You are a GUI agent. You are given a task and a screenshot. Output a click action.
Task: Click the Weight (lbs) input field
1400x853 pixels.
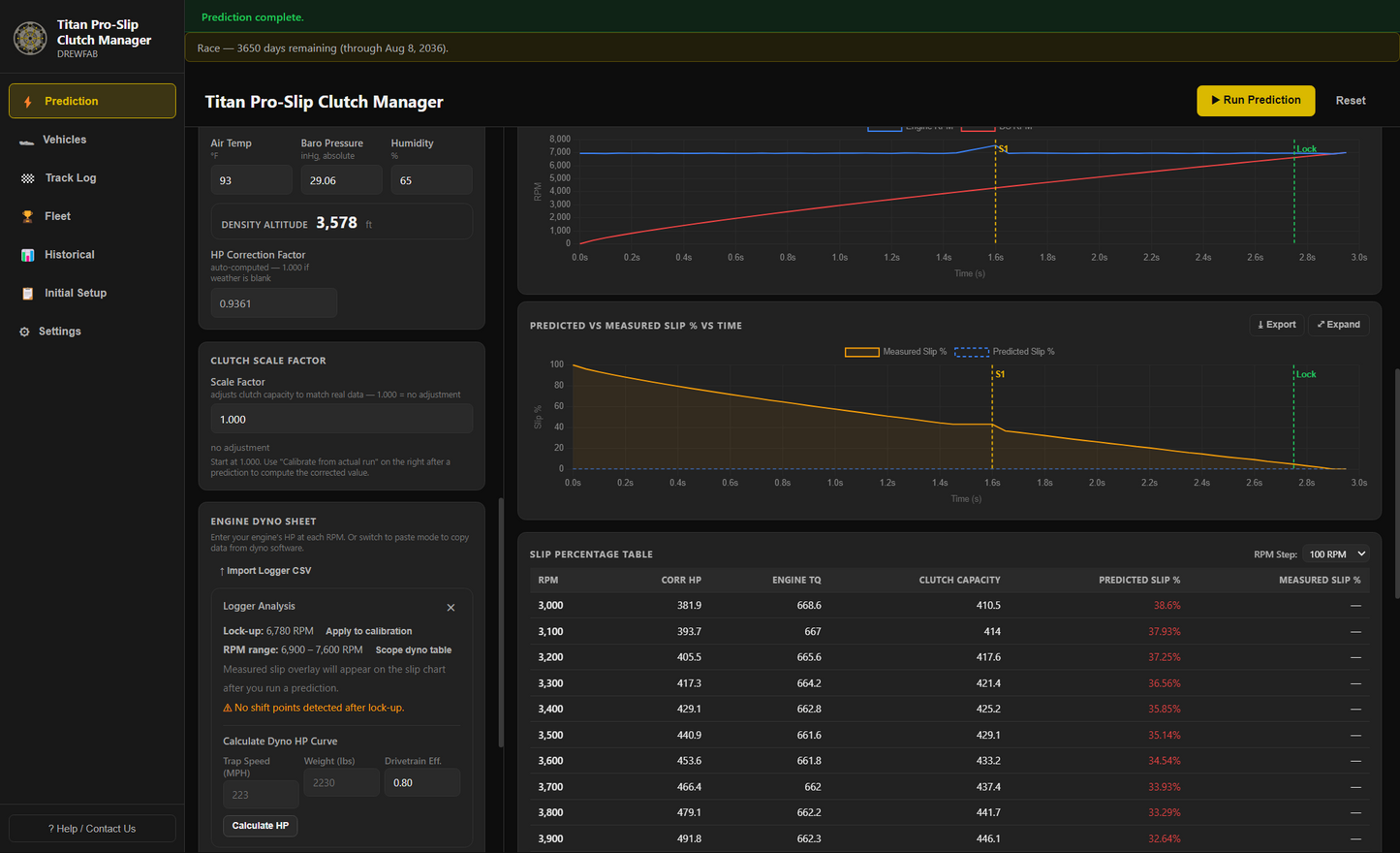tap(342, 782)
